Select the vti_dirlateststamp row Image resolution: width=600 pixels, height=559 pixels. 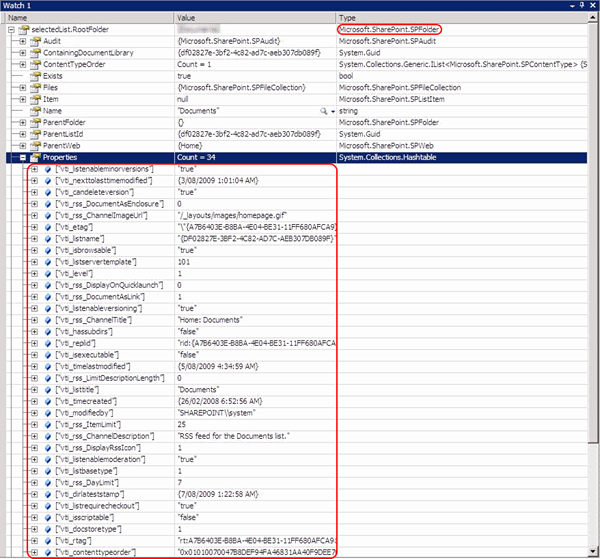pos(297,494)
